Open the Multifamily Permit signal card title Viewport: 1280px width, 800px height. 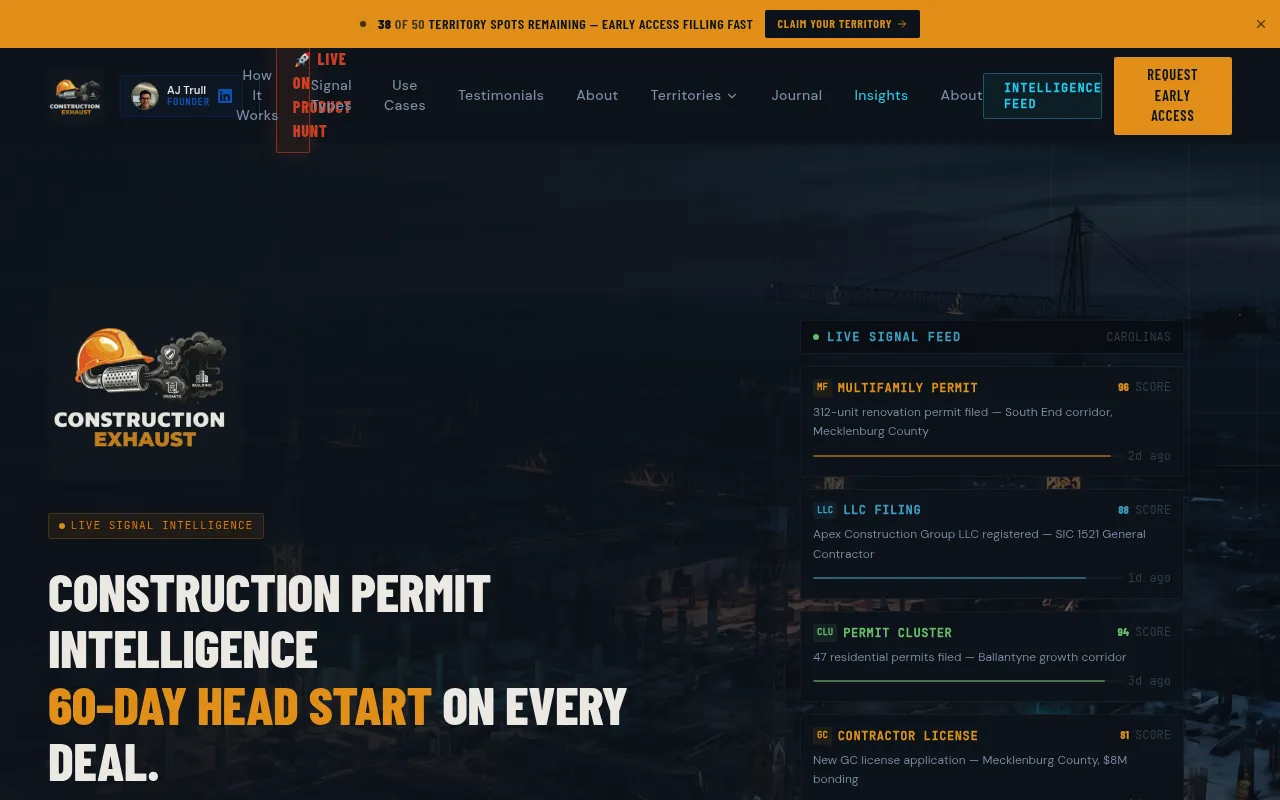pyautogui.click(x=908, y=388)
